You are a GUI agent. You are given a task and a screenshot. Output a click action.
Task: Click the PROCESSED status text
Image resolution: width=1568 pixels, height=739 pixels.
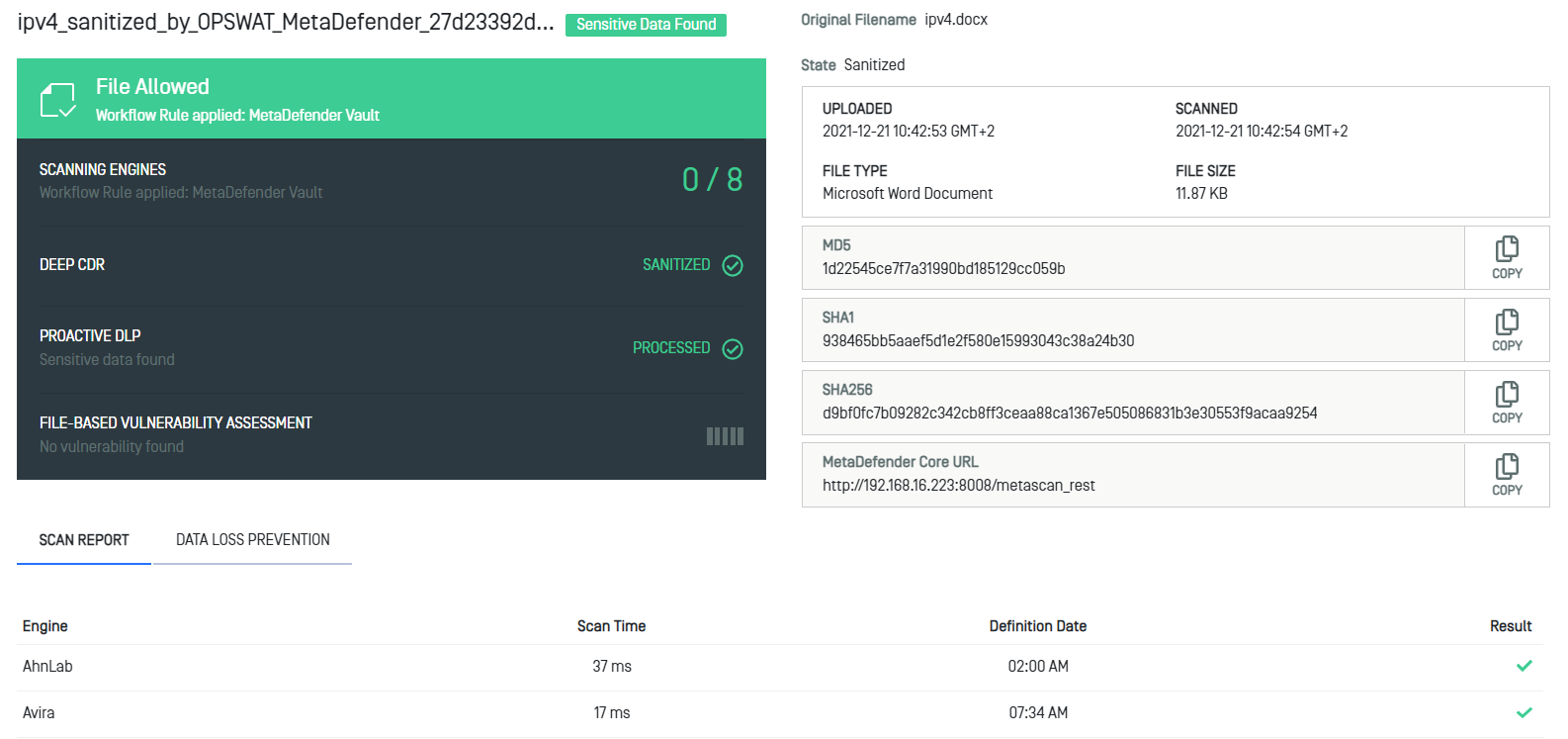tap(671, 348)
